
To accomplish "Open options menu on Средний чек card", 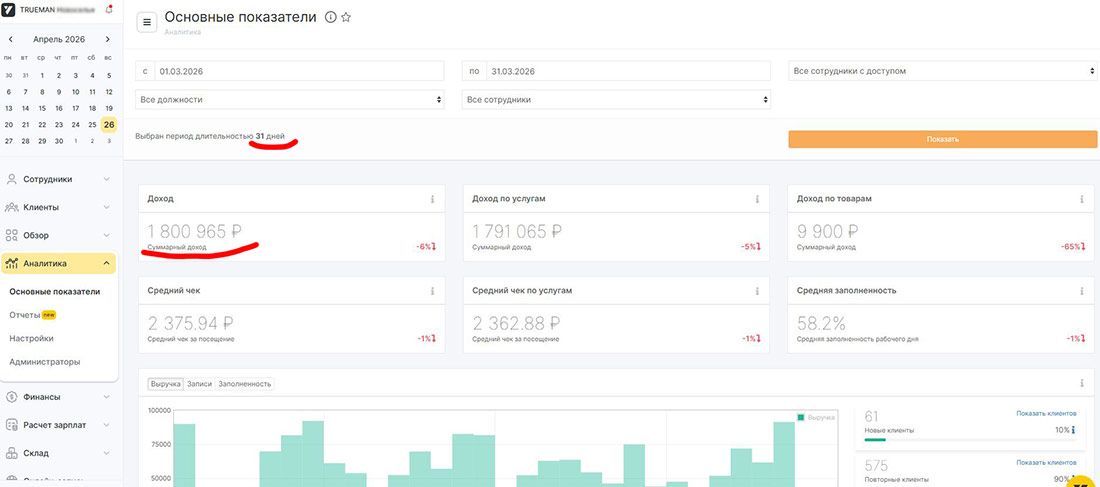I will coord(432,291).
